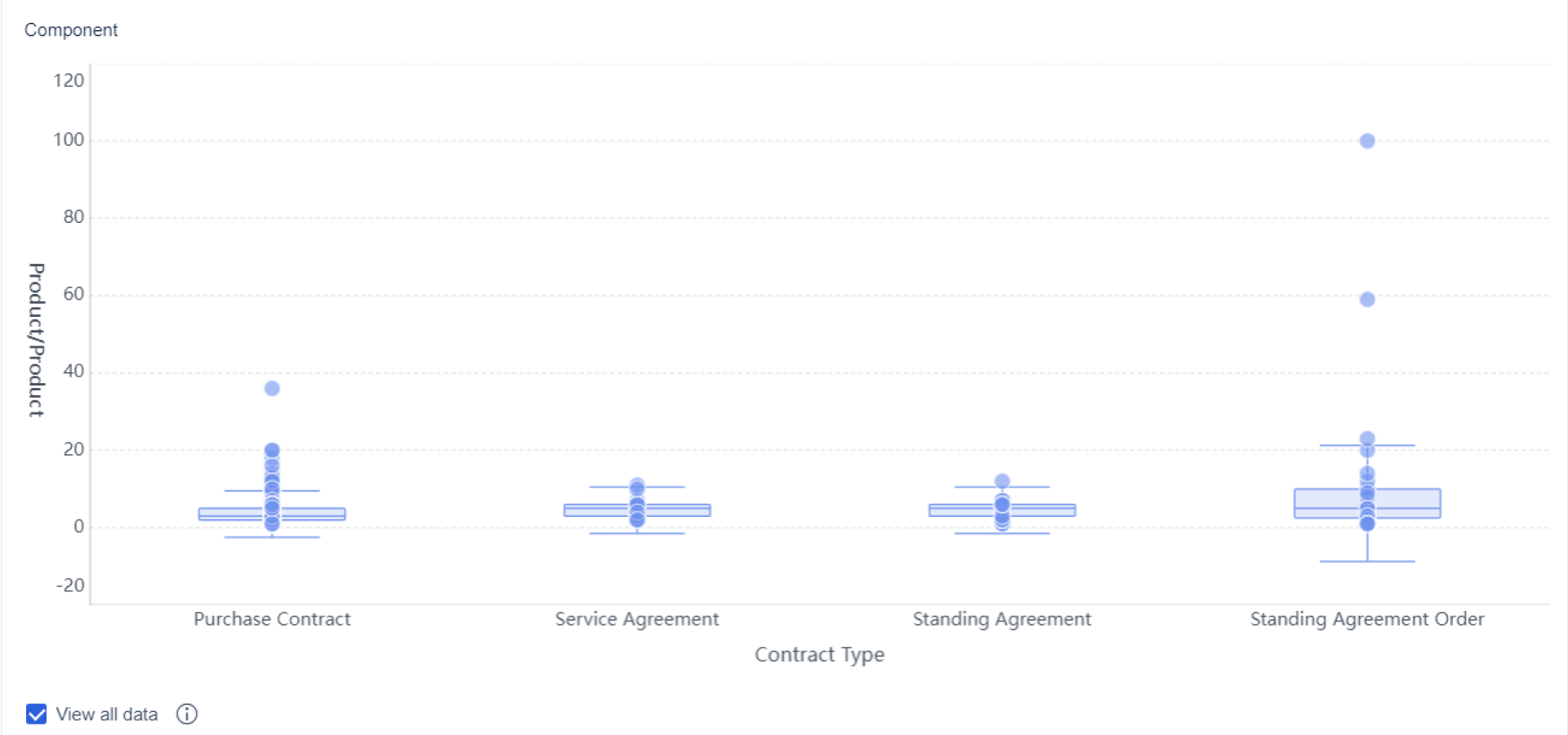Click the Product/Product y-axis title
The height and width of the screenshot is (735, 1568).
pyautogui.click(x=37, y=340)
